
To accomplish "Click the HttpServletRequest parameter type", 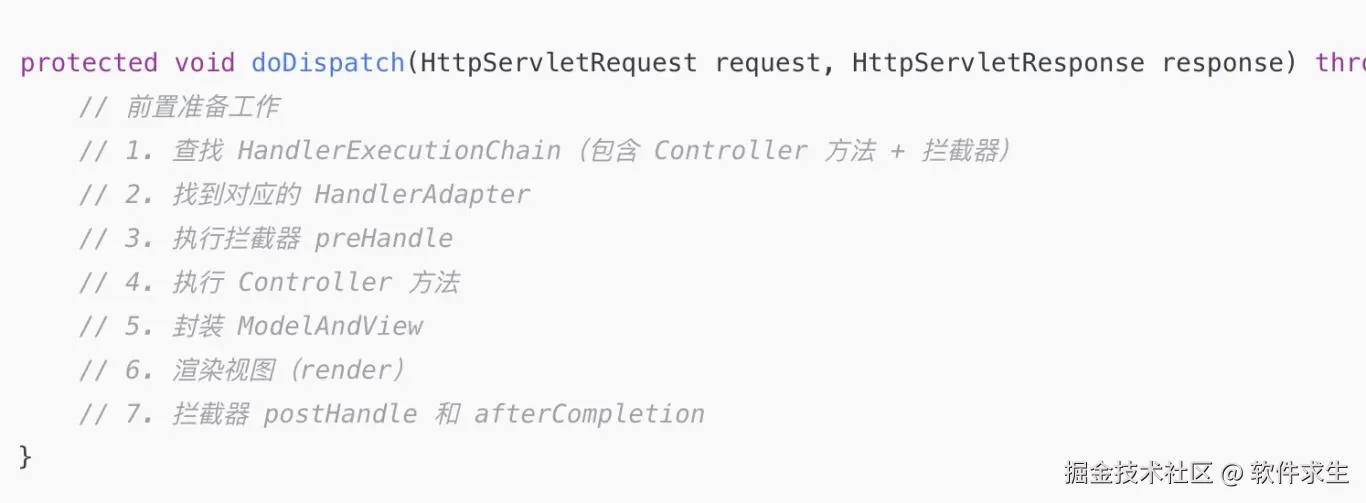I will 558,63.
